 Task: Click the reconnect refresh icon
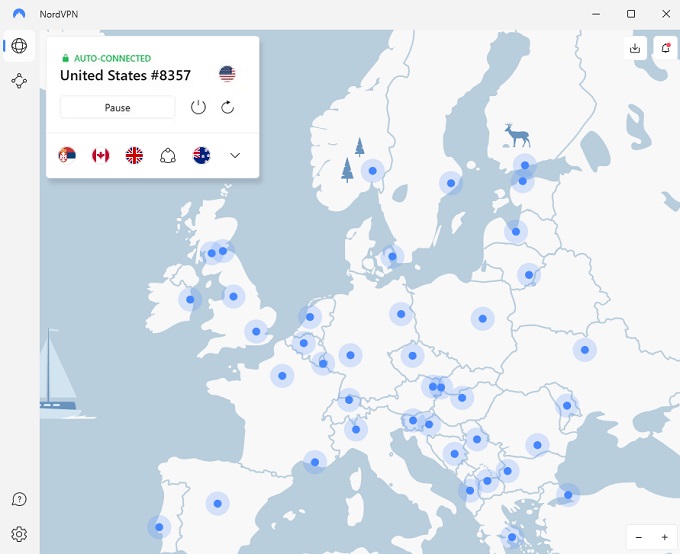pos(228,107)
